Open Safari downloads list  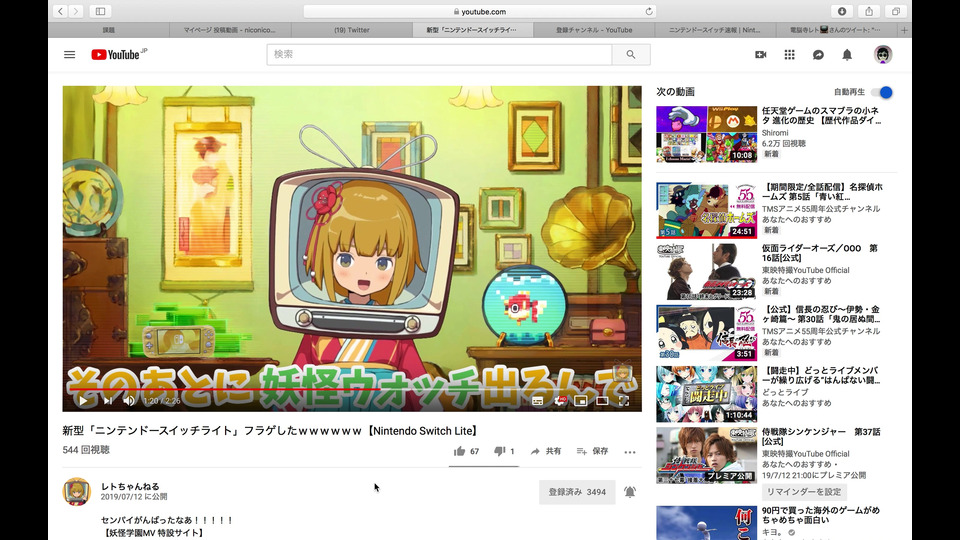842,11
